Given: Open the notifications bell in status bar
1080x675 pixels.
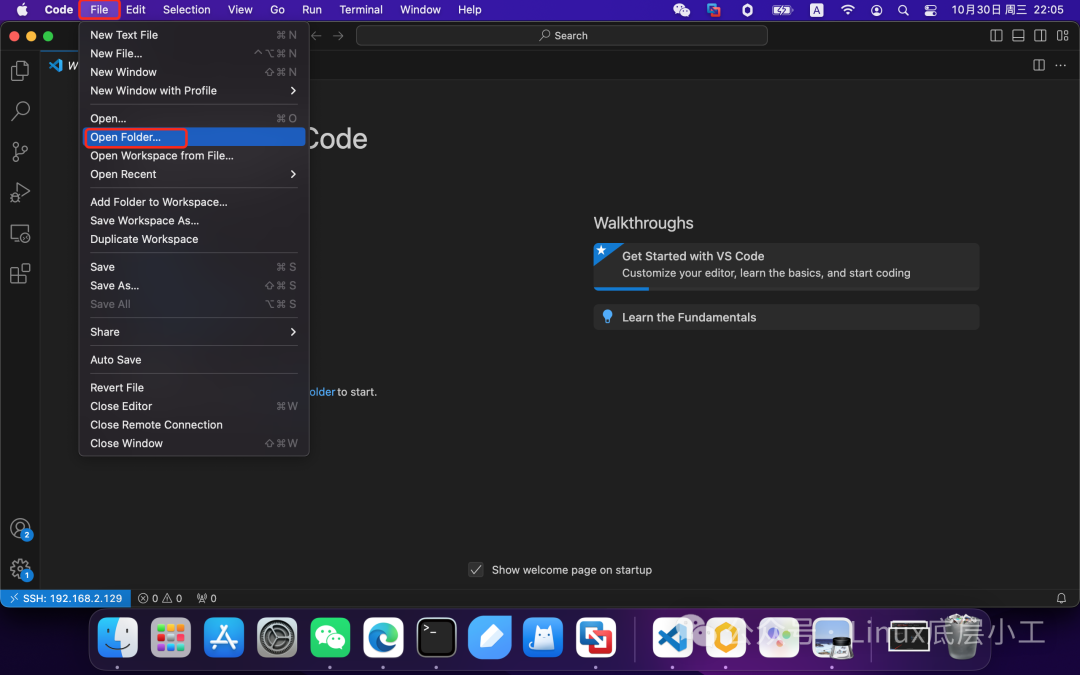Looking at the screenshot, I should (x=1061, y=598).
